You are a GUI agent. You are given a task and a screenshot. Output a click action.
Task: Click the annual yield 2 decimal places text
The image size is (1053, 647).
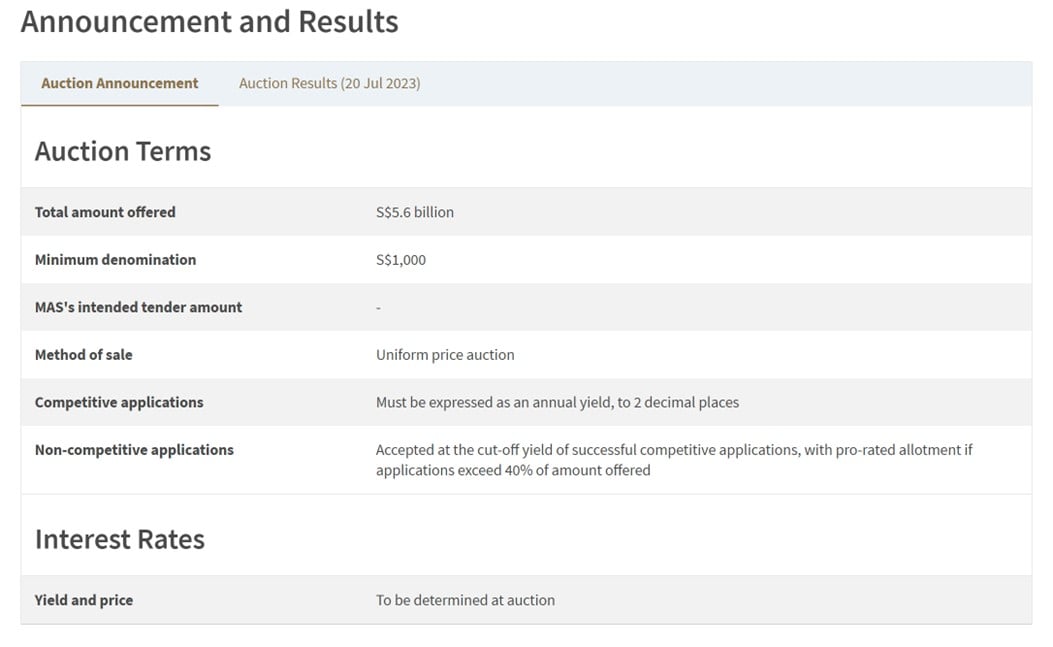point(557,402)
